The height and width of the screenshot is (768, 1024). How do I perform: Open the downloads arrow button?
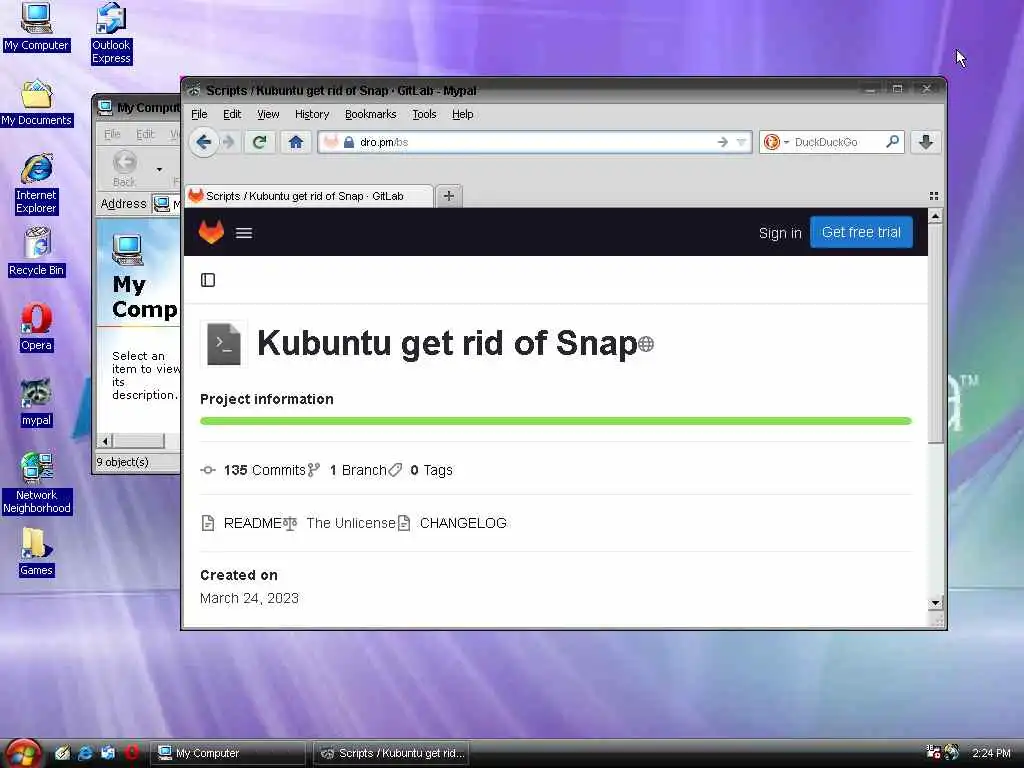tap(925, 142)
